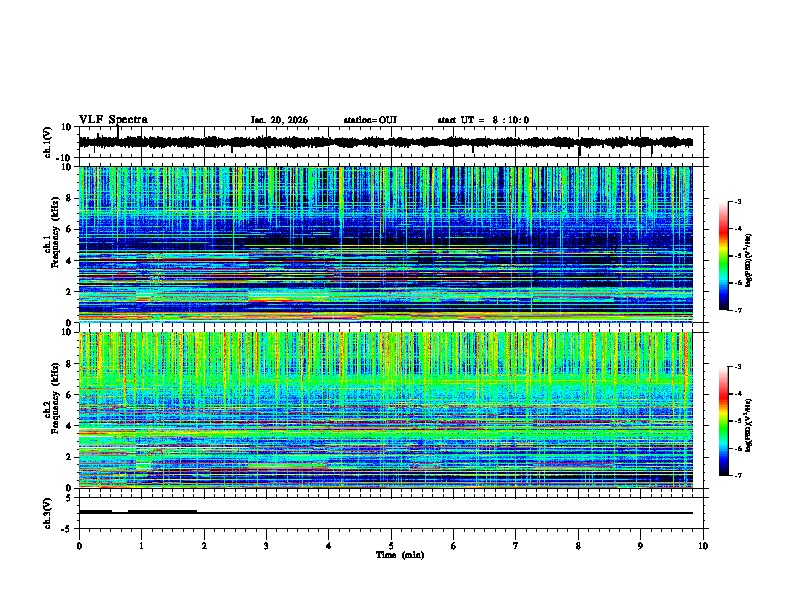Click the ch.3 voltage trace panel
This screenshot has height=612, width=792.
tap(391, 513)
